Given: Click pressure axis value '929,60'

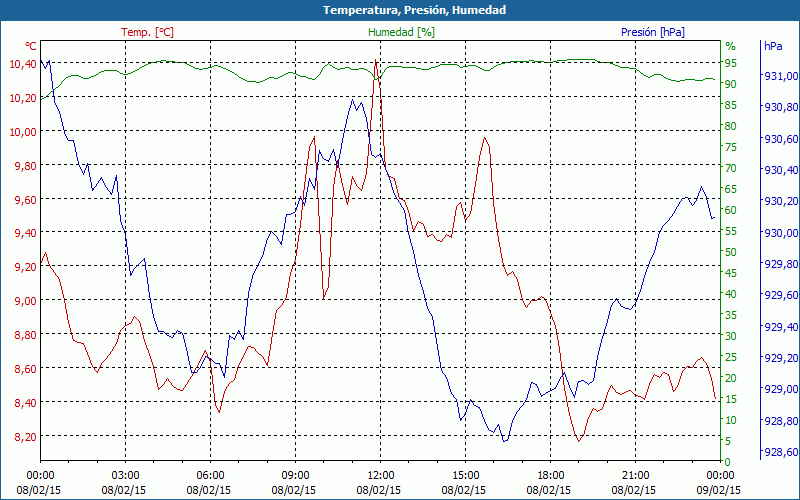Looking at the screenshot, I should [x=781, y=294].
